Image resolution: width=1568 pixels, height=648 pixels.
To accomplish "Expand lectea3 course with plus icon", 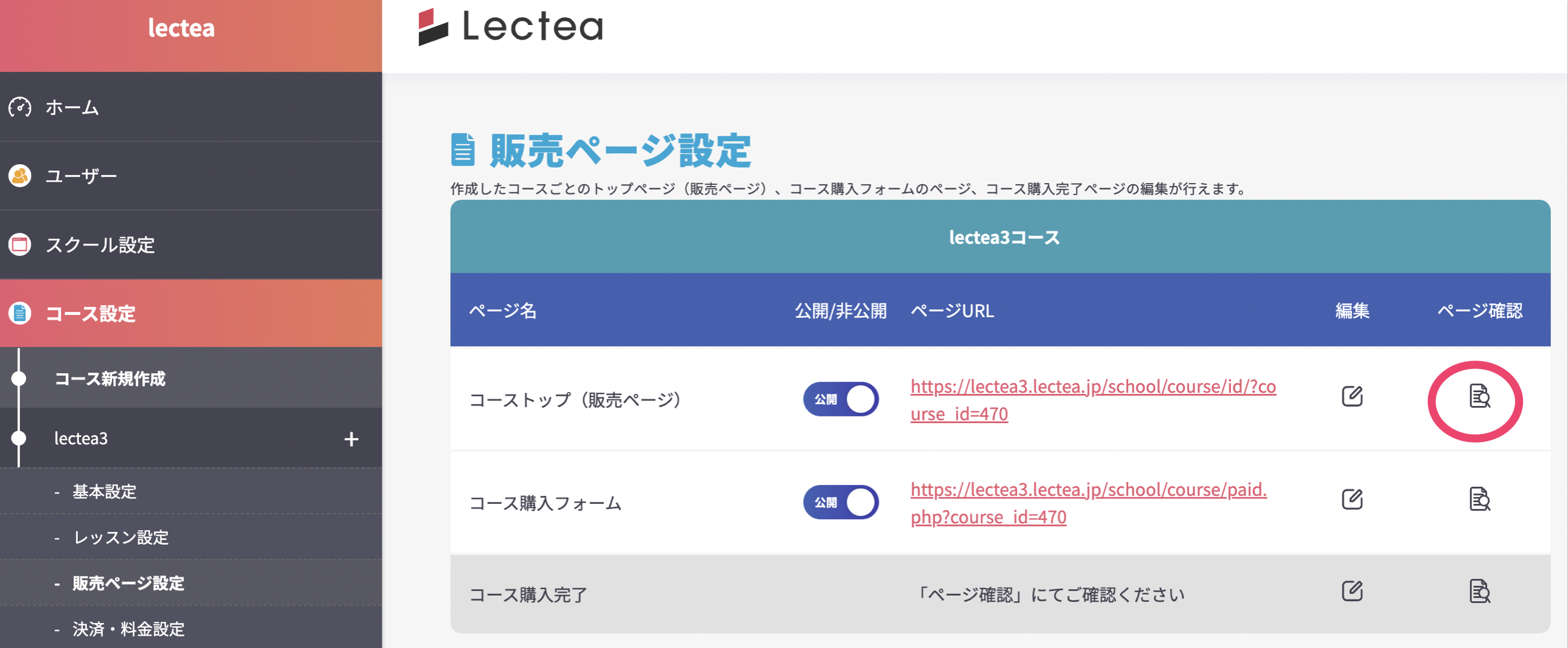I will click(351, 439).
